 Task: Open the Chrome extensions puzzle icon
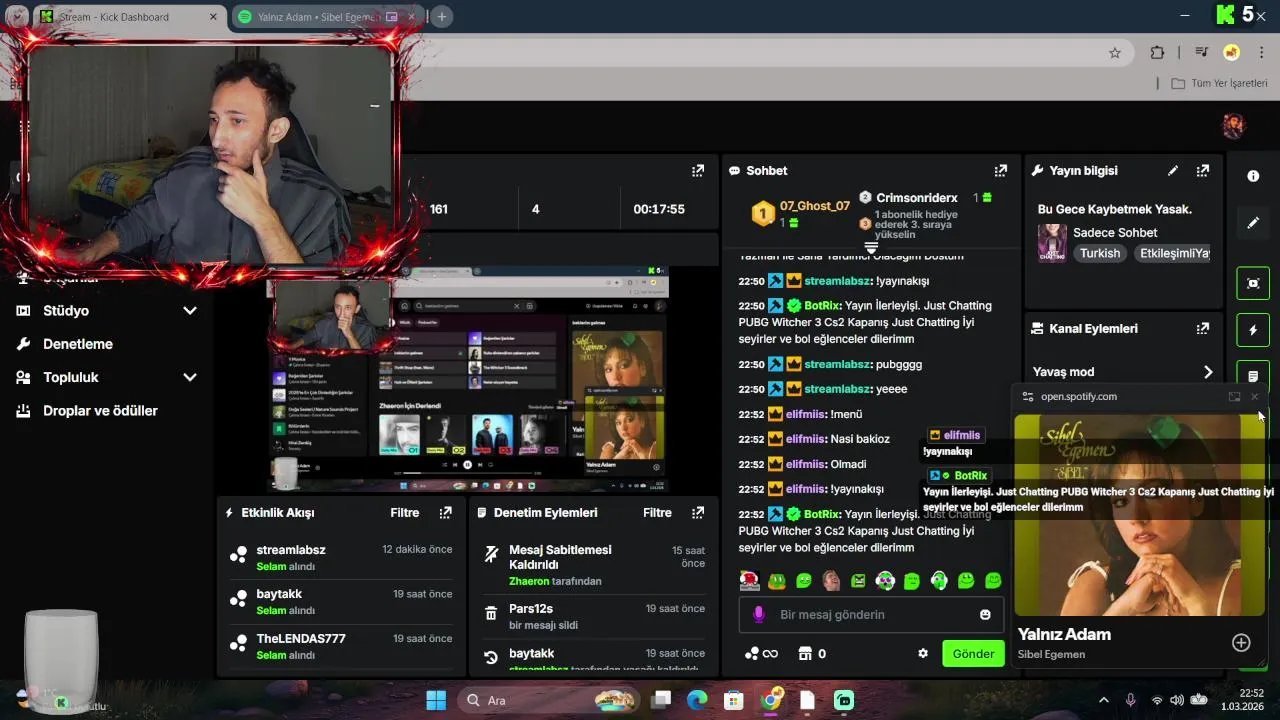point(1157,53)
